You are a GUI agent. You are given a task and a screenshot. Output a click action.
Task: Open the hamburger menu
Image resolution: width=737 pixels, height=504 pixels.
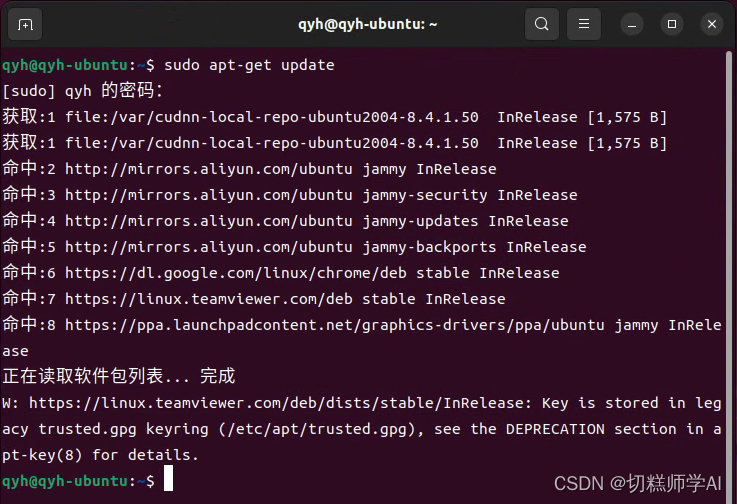tap(583, 24)
